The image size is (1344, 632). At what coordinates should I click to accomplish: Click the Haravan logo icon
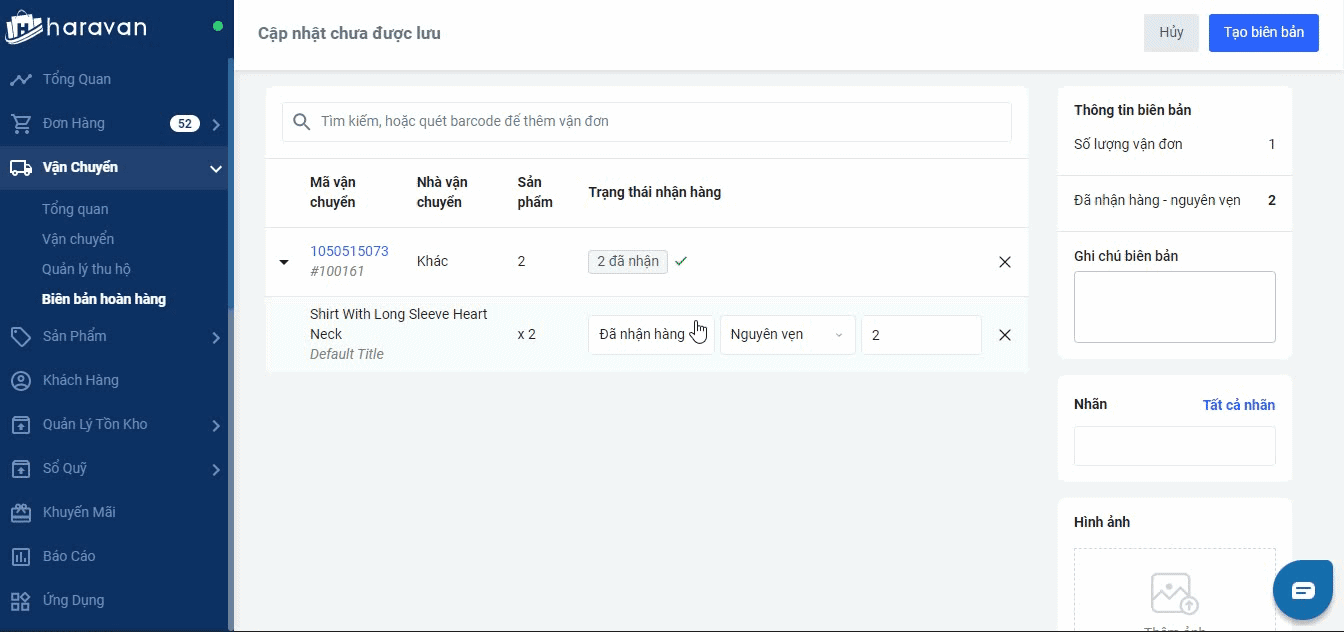(x=22, y=28)
